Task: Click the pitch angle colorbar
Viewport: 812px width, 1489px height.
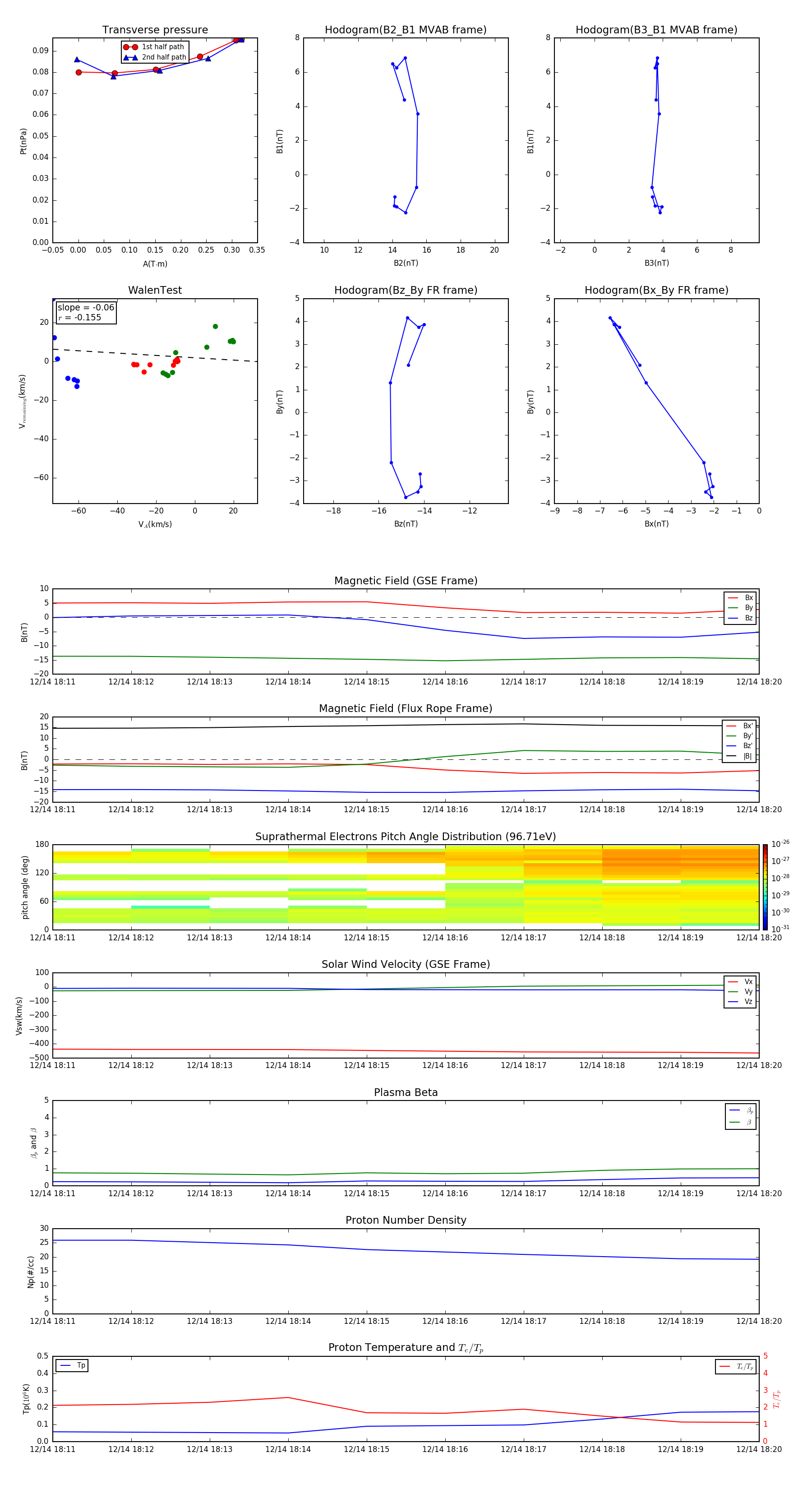Action: click(765, 887)
